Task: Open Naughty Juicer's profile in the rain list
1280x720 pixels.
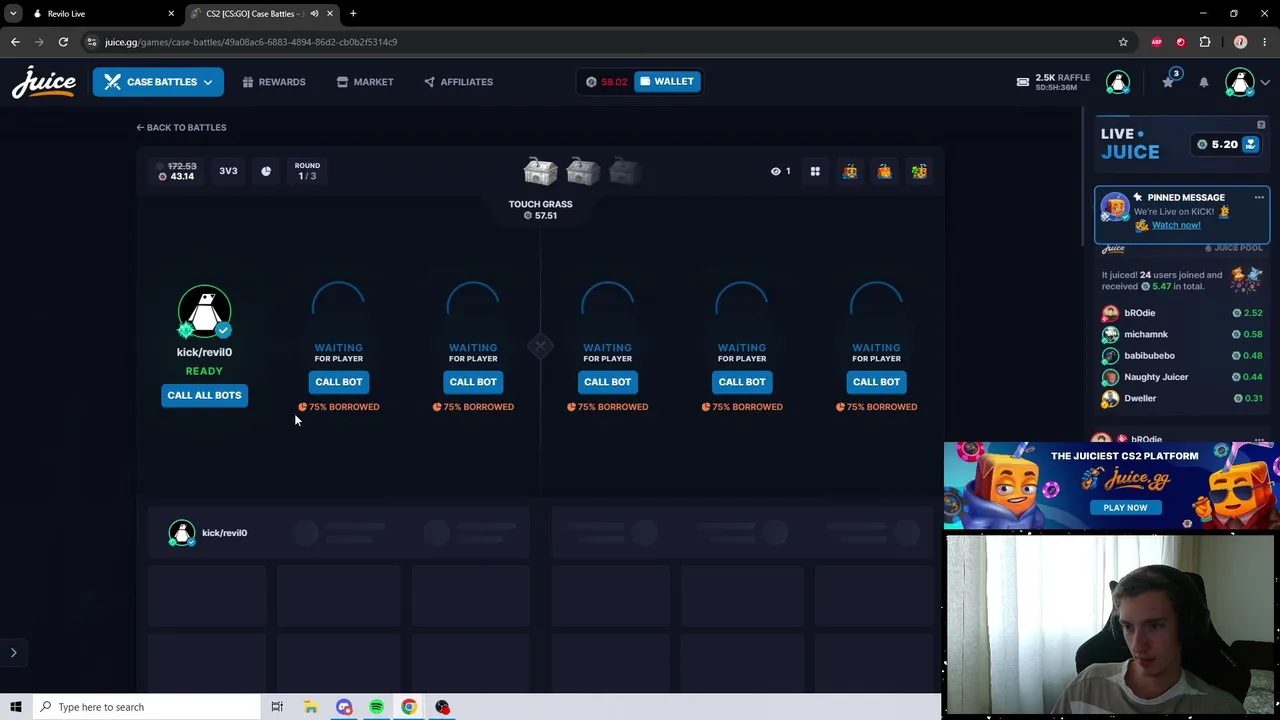Action: click(1156, 377)
